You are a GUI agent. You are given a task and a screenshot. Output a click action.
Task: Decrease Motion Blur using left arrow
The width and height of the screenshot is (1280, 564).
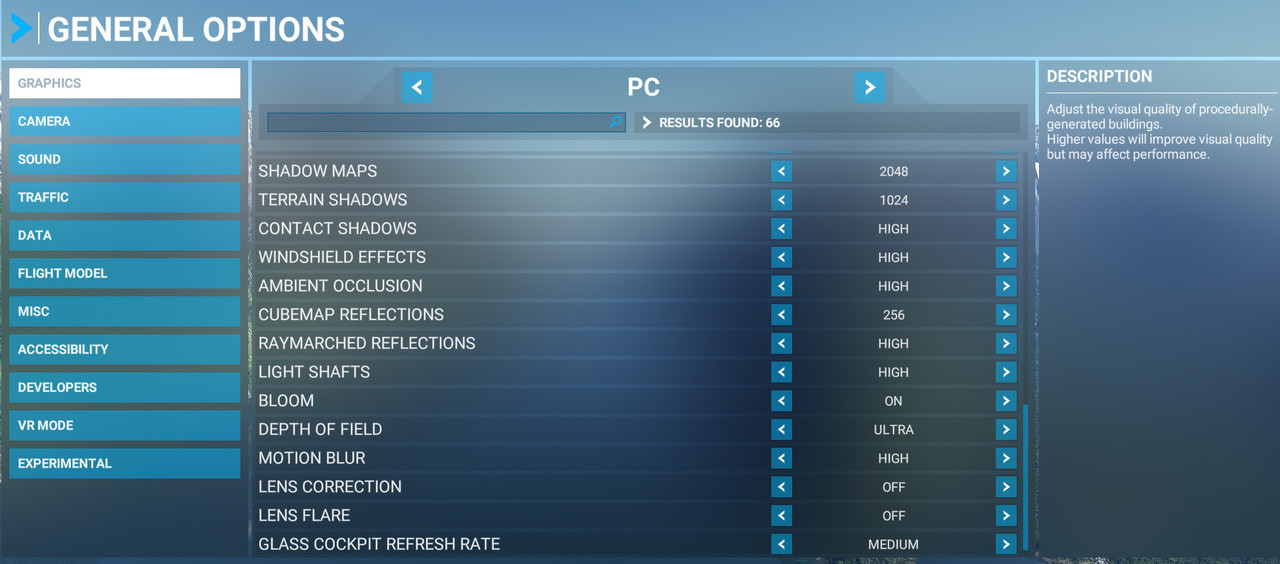781,458
